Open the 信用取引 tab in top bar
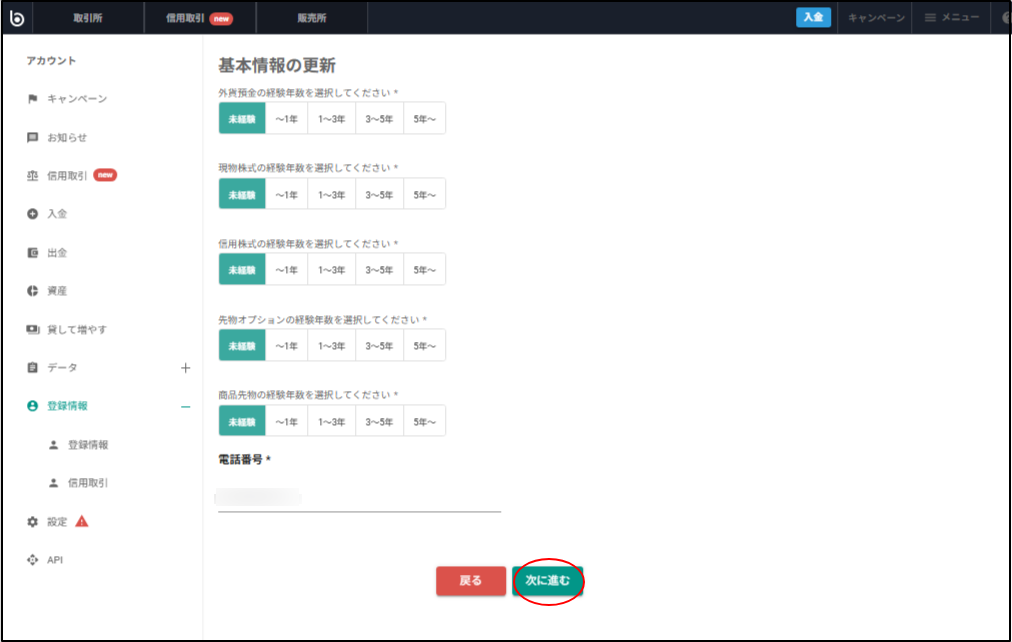Viewport: 1012px width, 642px height. click(x=199, y=18)
